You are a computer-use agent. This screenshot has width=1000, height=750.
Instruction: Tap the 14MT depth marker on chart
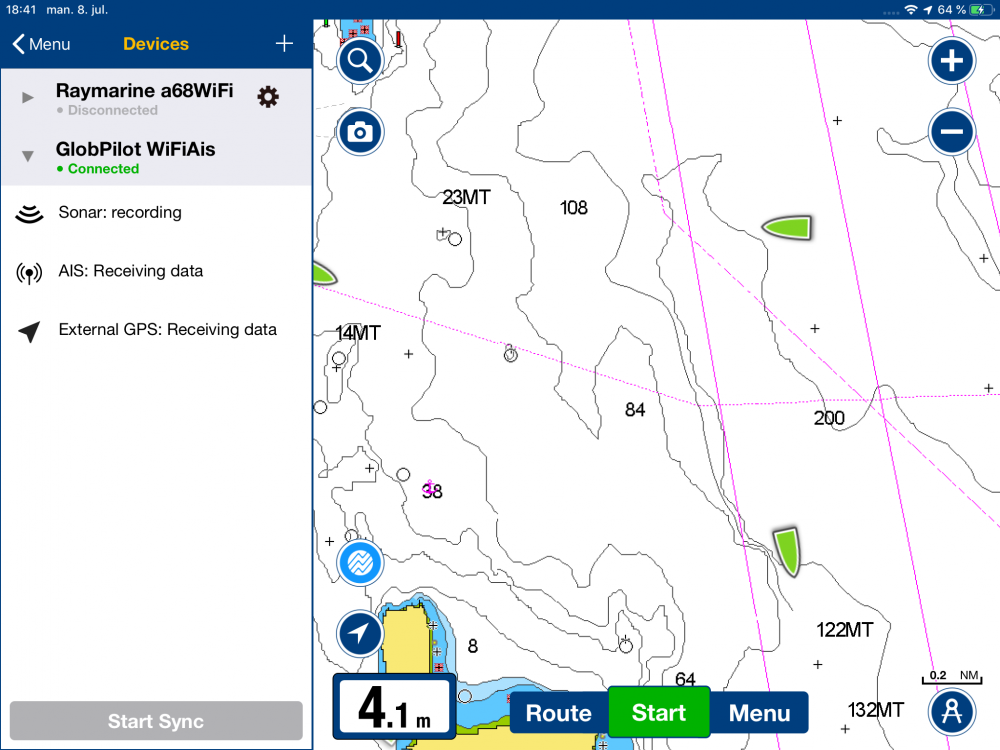click(358, 333)
